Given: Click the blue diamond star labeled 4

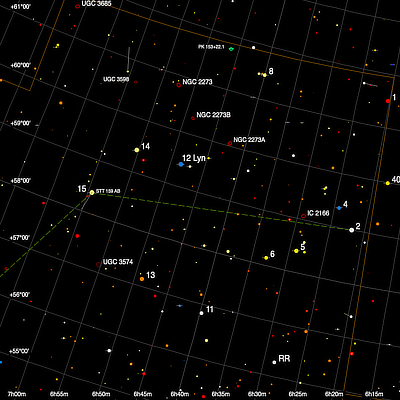Looking at the screenshot, I should pyautogui.click(x=339, y=208).
